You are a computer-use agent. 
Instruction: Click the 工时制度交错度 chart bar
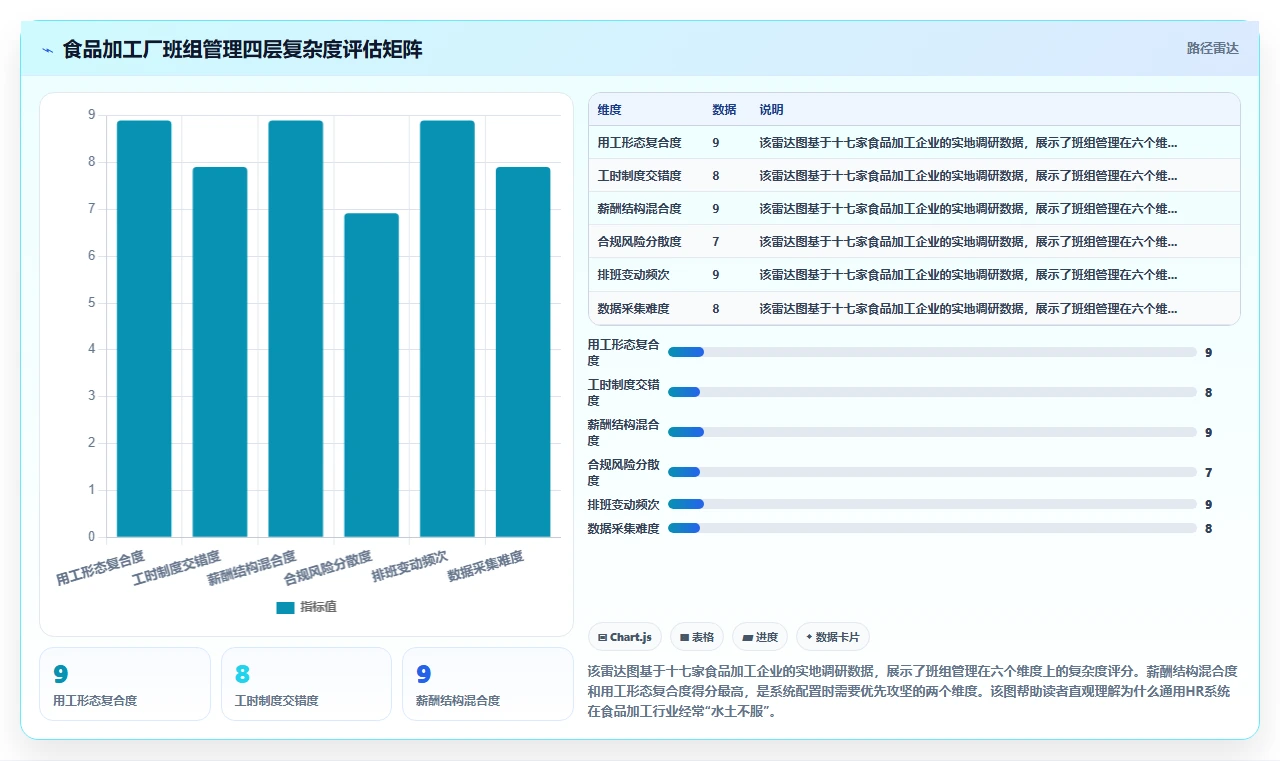pos(220,352)
